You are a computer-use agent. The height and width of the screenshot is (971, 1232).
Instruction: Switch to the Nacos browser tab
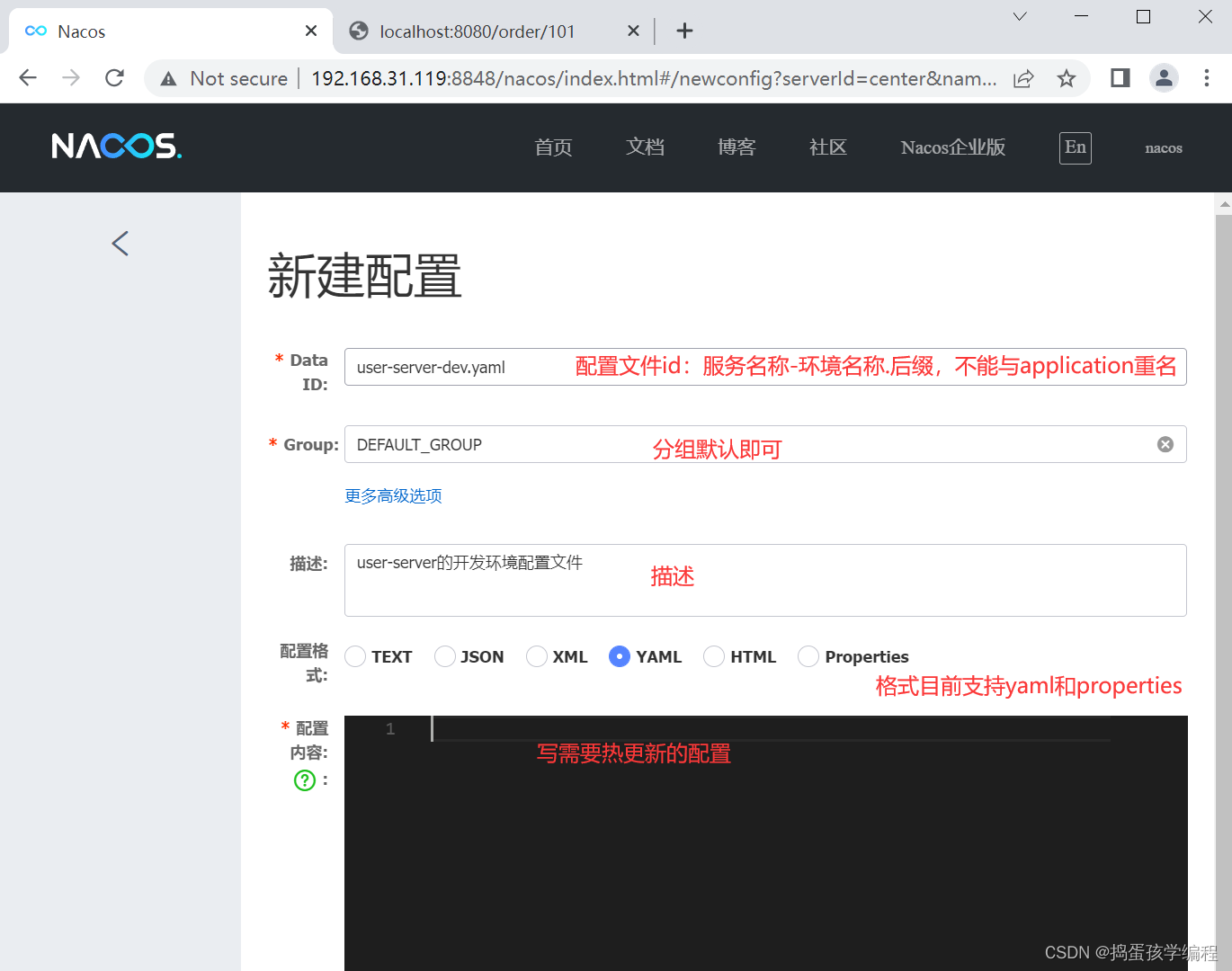[x=171, y=31]
